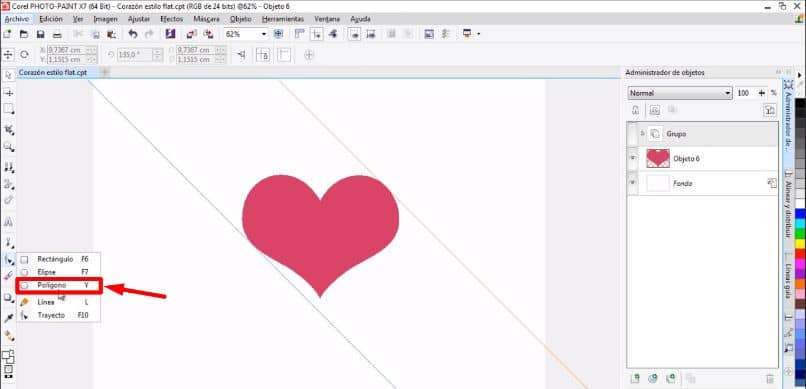Open the Objeto menu
806x389 pixels.
point(241,19)
